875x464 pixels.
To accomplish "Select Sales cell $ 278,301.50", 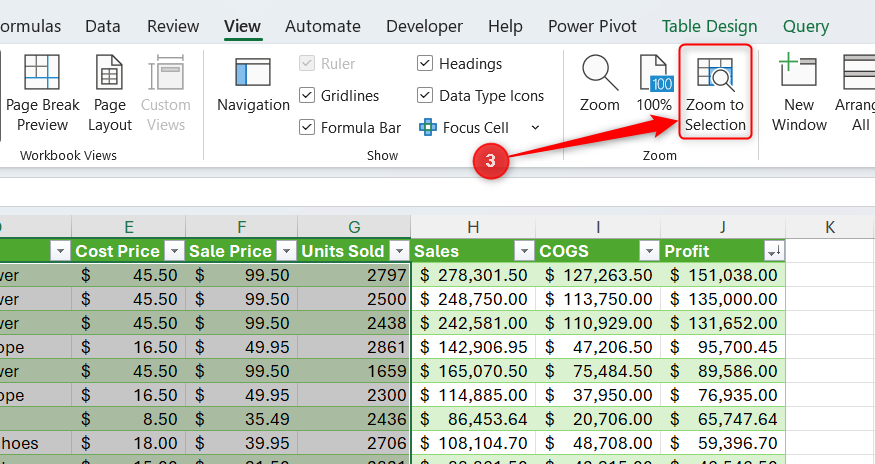I will [473, 275].
